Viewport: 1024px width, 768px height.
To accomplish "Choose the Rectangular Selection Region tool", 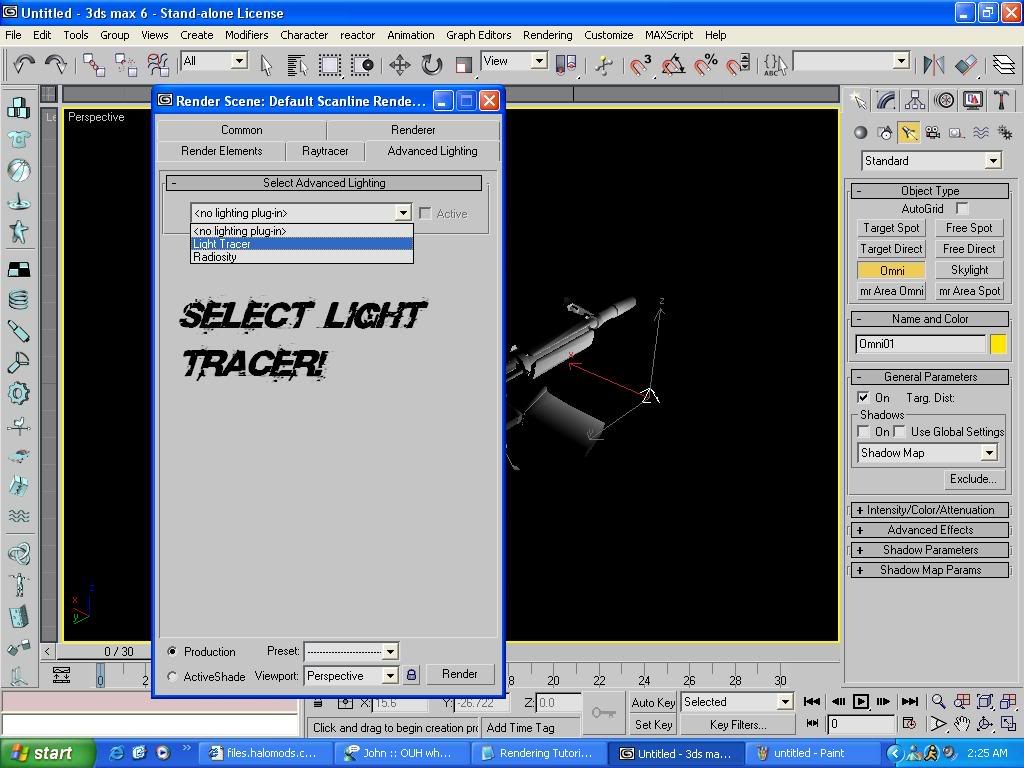I will coord(329,65).
